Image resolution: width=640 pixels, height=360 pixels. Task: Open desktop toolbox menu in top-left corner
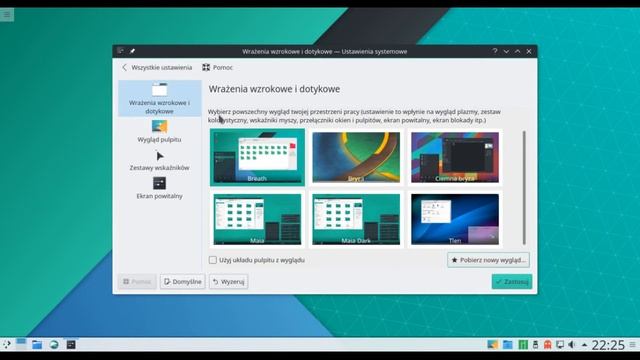7,15
